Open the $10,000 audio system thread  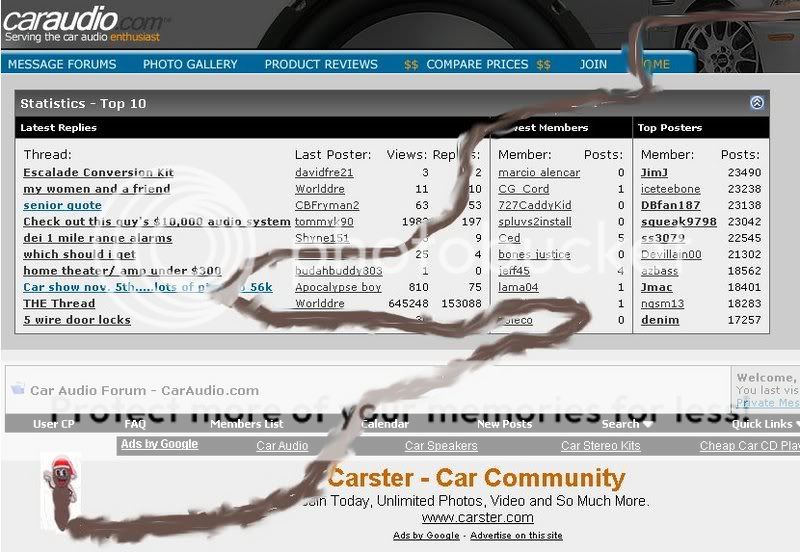coord(157,221)
